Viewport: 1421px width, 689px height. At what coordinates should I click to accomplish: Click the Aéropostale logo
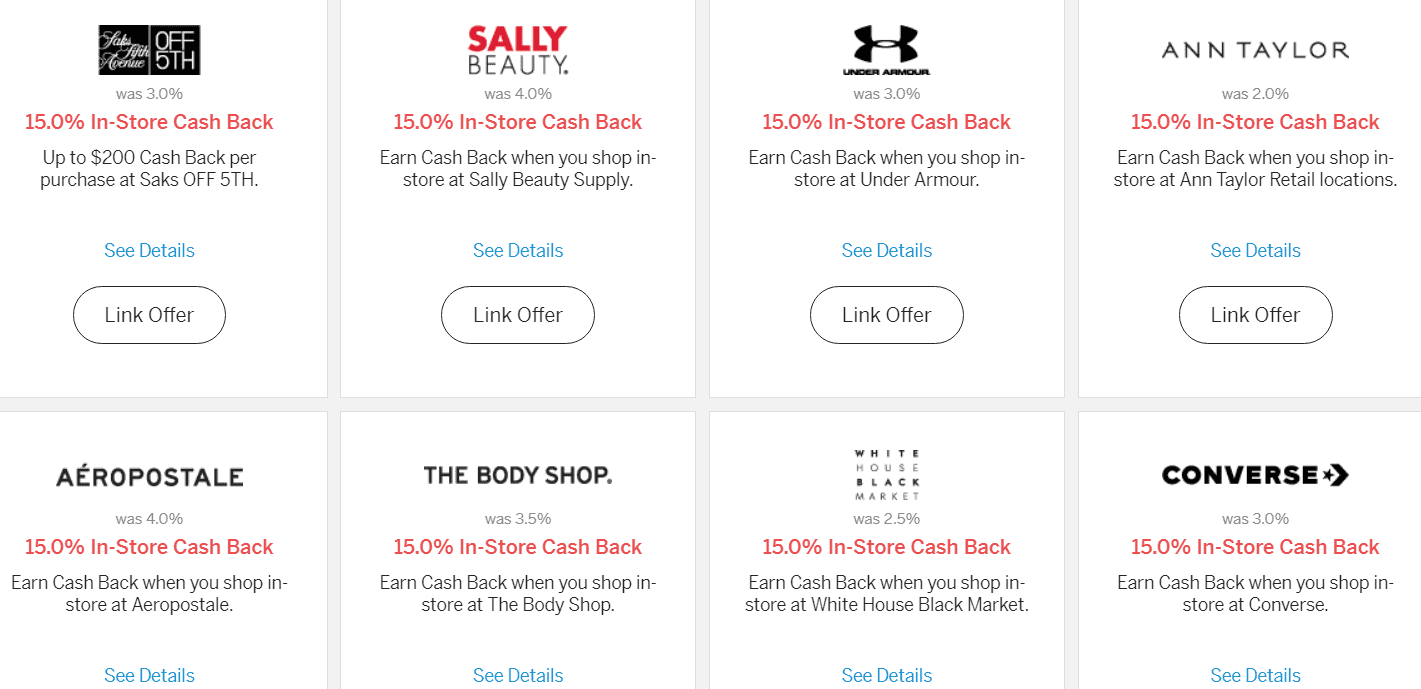pos(149,476)
